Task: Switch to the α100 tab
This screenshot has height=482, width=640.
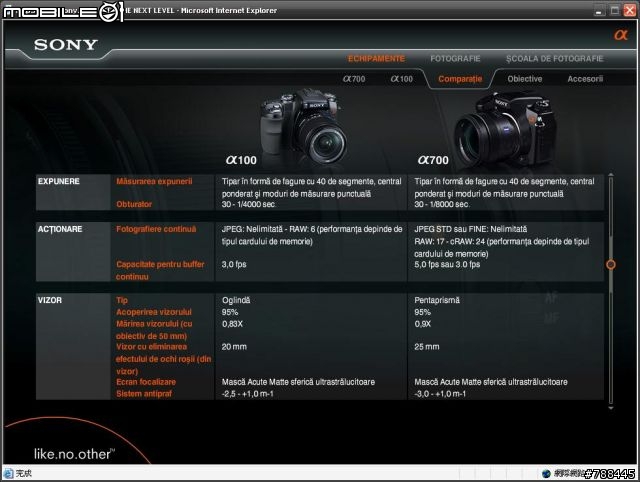Action: pos(402,79)
